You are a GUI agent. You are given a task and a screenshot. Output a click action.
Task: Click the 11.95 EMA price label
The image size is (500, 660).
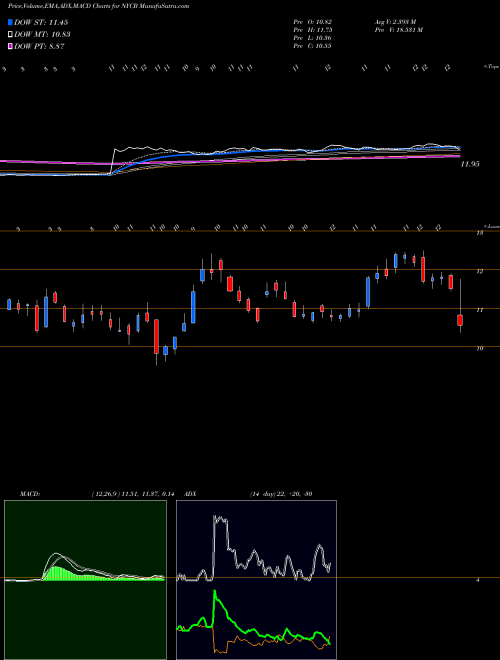(x=470, y=164)
